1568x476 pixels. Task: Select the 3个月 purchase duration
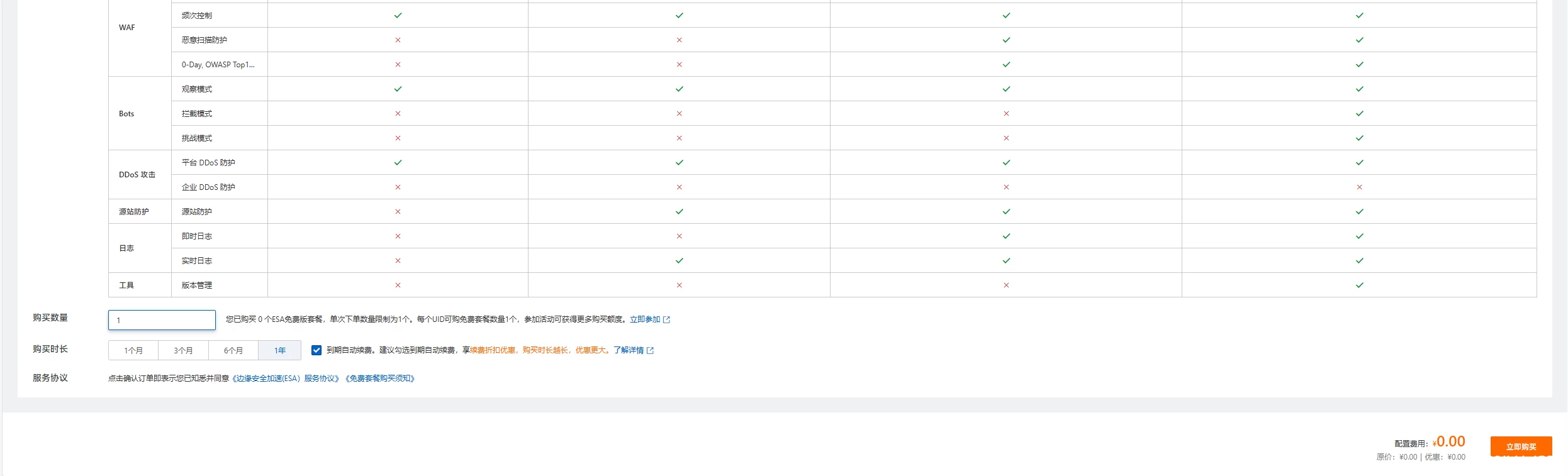(x=183, y=350)
